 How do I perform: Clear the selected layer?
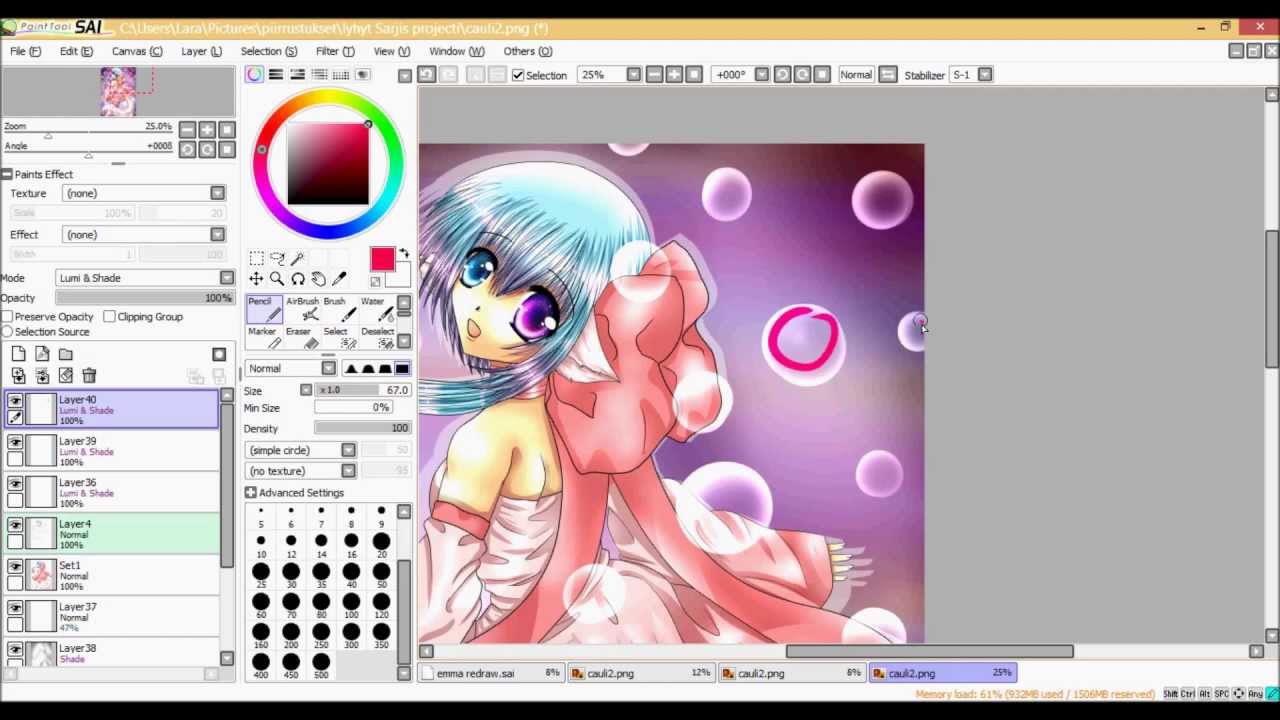[65, 376]
